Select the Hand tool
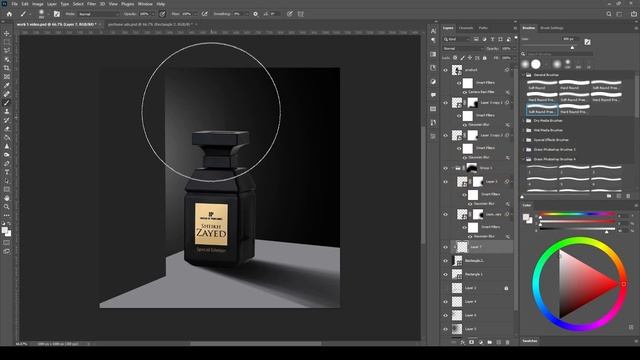640x360 pixels. (x=7, y=198)
